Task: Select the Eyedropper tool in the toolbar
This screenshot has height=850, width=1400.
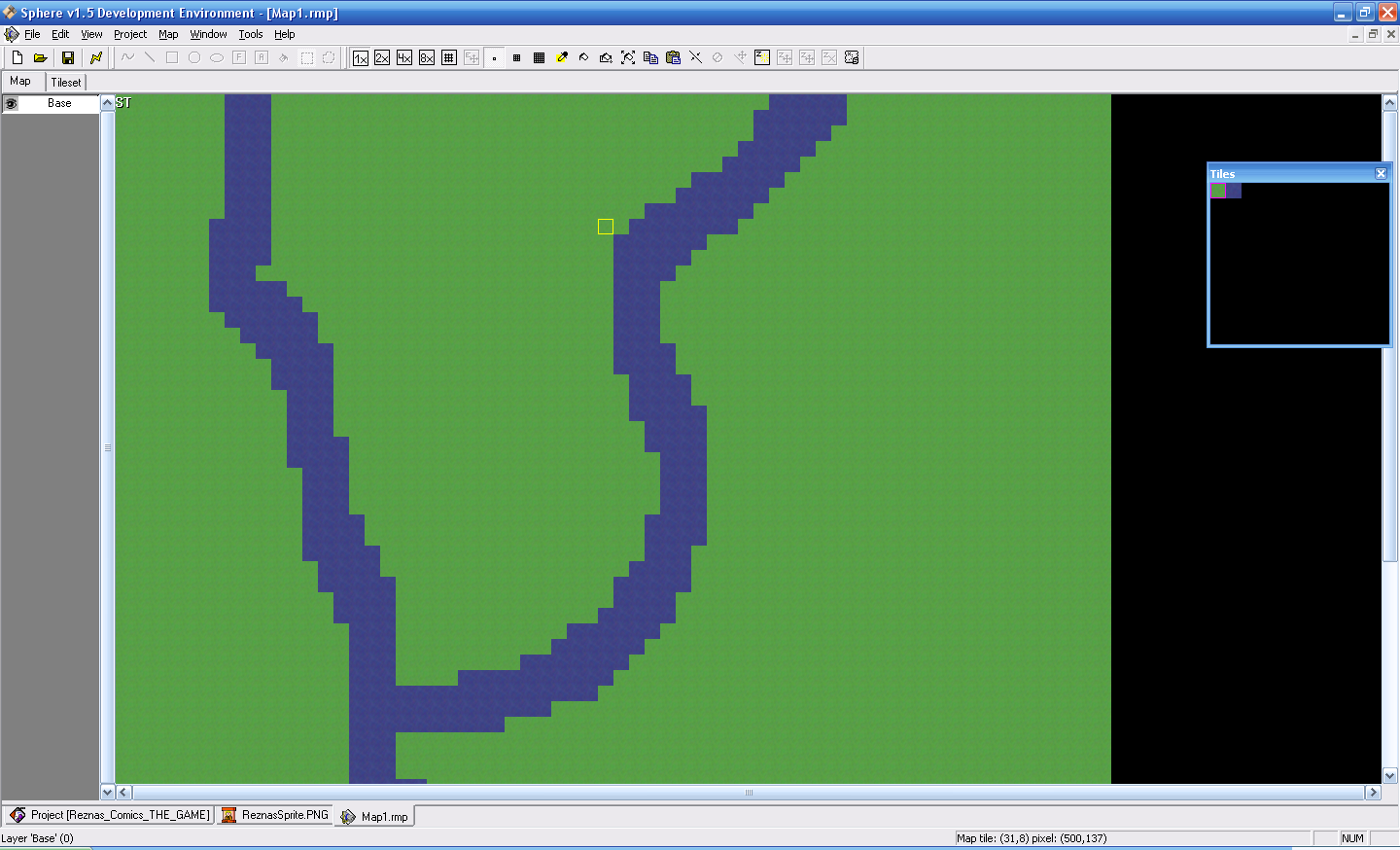Action: tap(561, 57)
